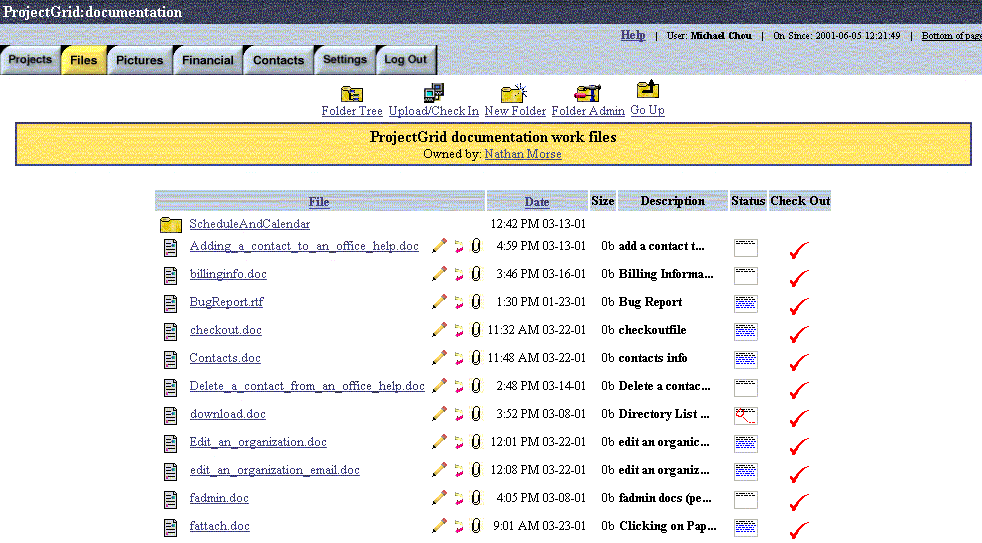Click red check-out mark for fadmin.doc
The image size is (982, 543).
point(799,501)
